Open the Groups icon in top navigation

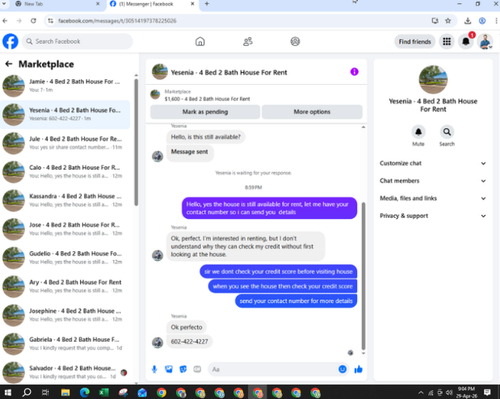(295, 41)
